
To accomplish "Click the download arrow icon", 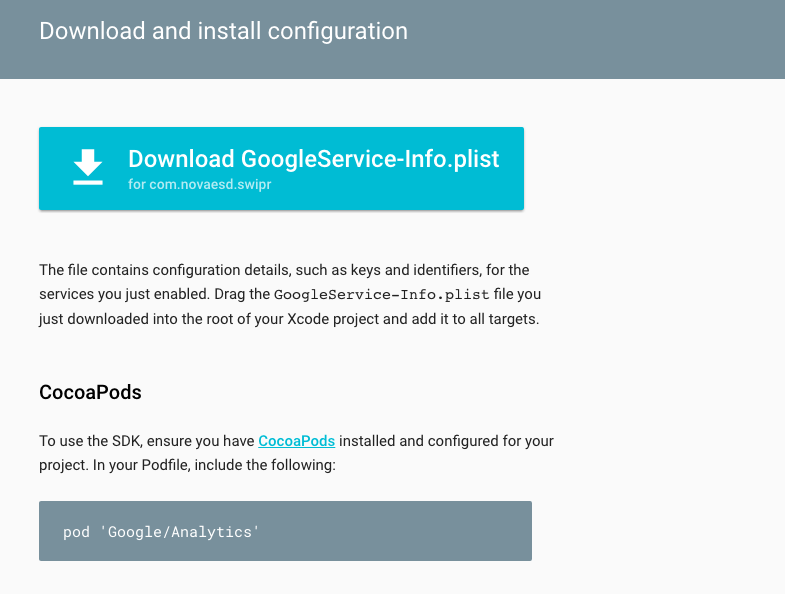I will [x=88, y=168].
